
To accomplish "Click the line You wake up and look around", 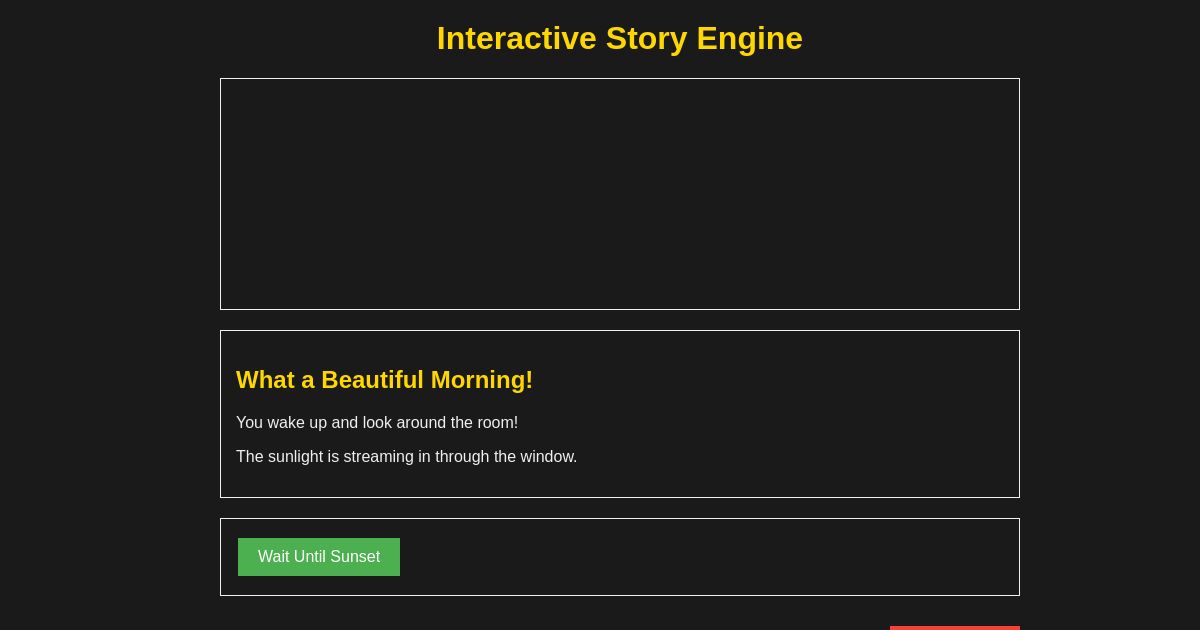I will (x=377, y=423).
